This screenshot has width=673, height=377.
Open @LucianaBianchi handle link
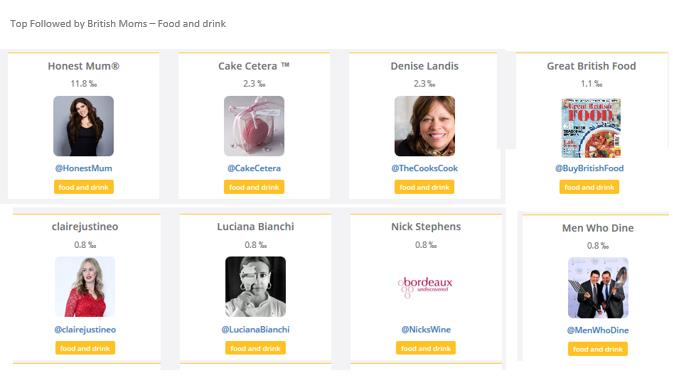[x=255, y=330]
